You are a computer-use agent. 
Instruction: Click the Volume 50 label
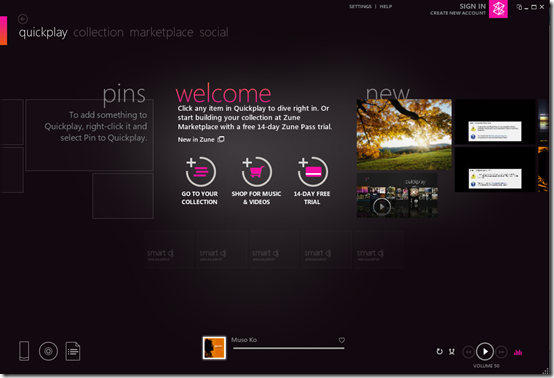click(486, 366)
